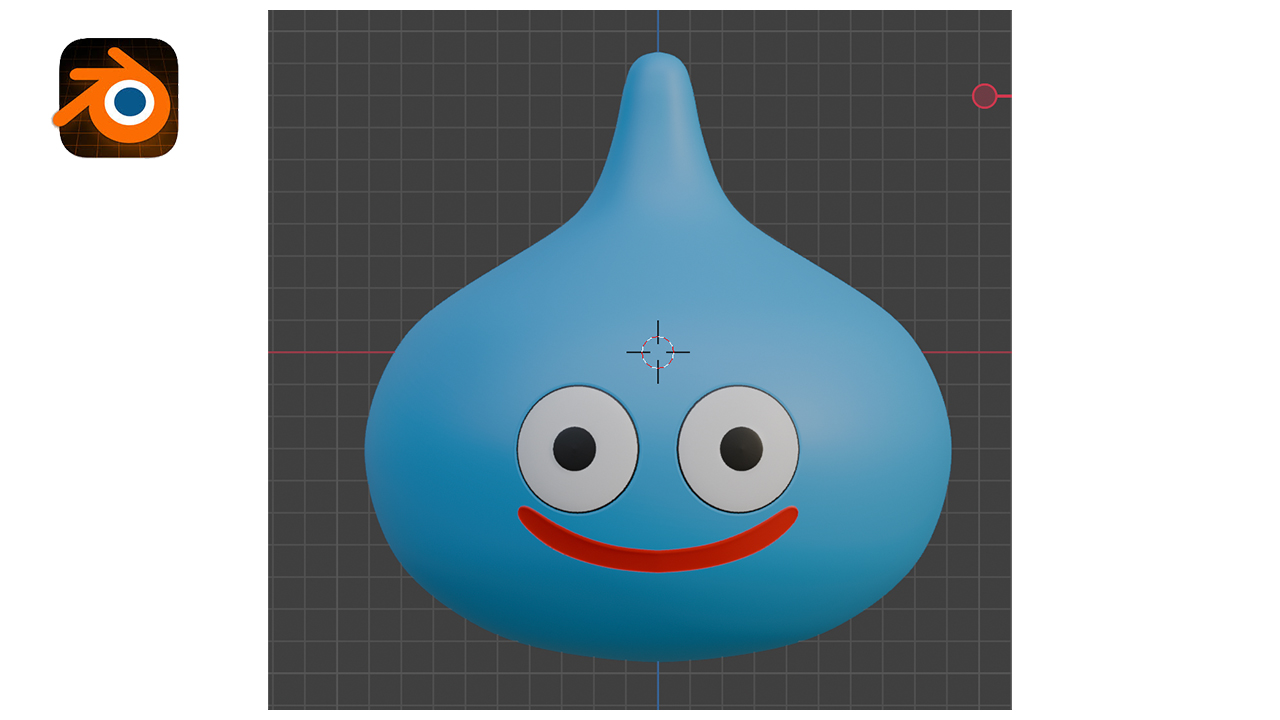The image size is (1280, 720).
Task: Click the pointed tip of the slime
Action: coord(658,62)
